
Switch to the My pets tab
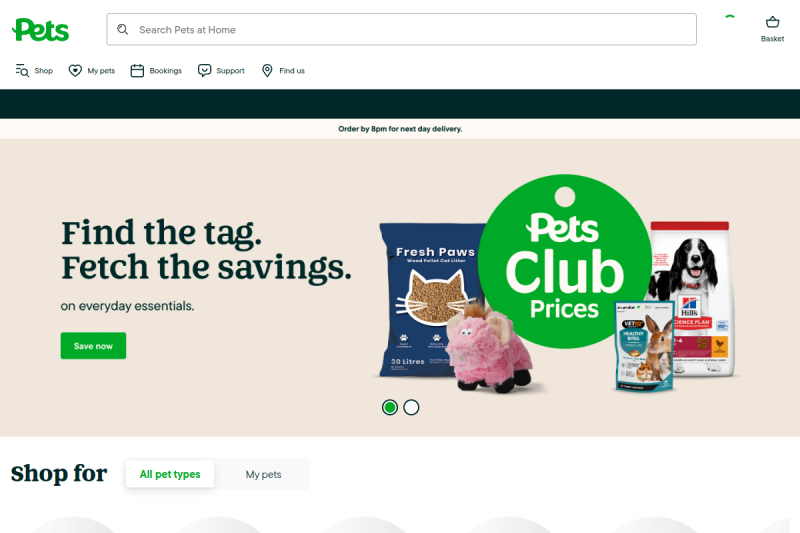pos(263,474)
